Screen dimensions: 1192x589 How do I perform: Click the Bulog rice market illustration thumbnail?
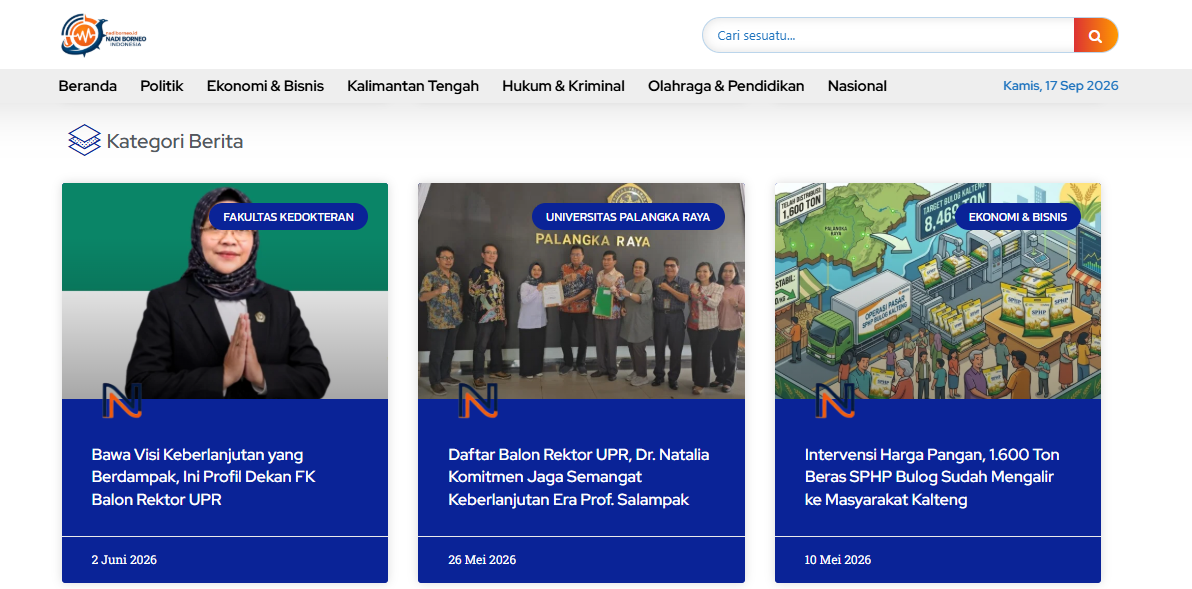click(x=937, y=291)
